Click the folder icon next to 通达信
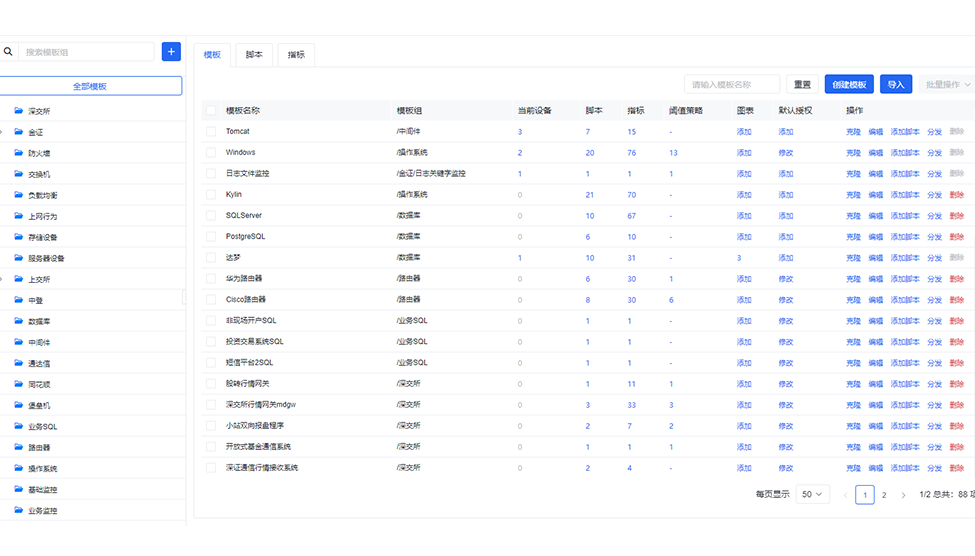Image resolution: width=975 pixels, height=556 pixels. [19, 363]
